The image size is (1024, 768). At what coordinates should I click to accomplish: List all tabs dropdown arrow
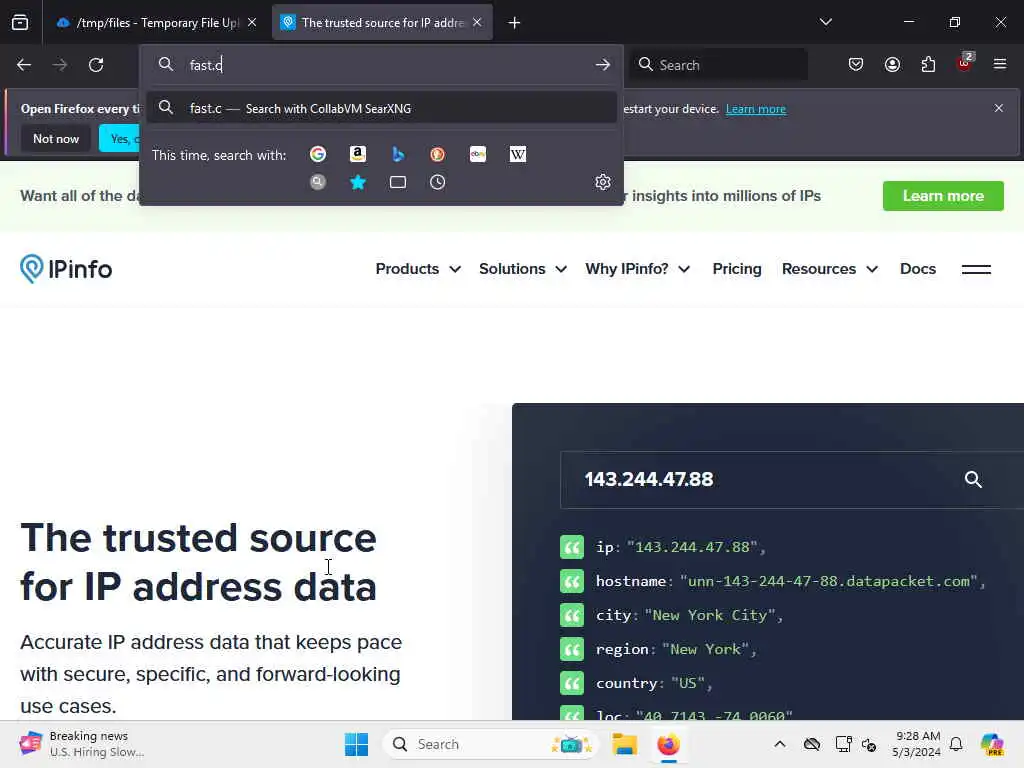(826, 22)
